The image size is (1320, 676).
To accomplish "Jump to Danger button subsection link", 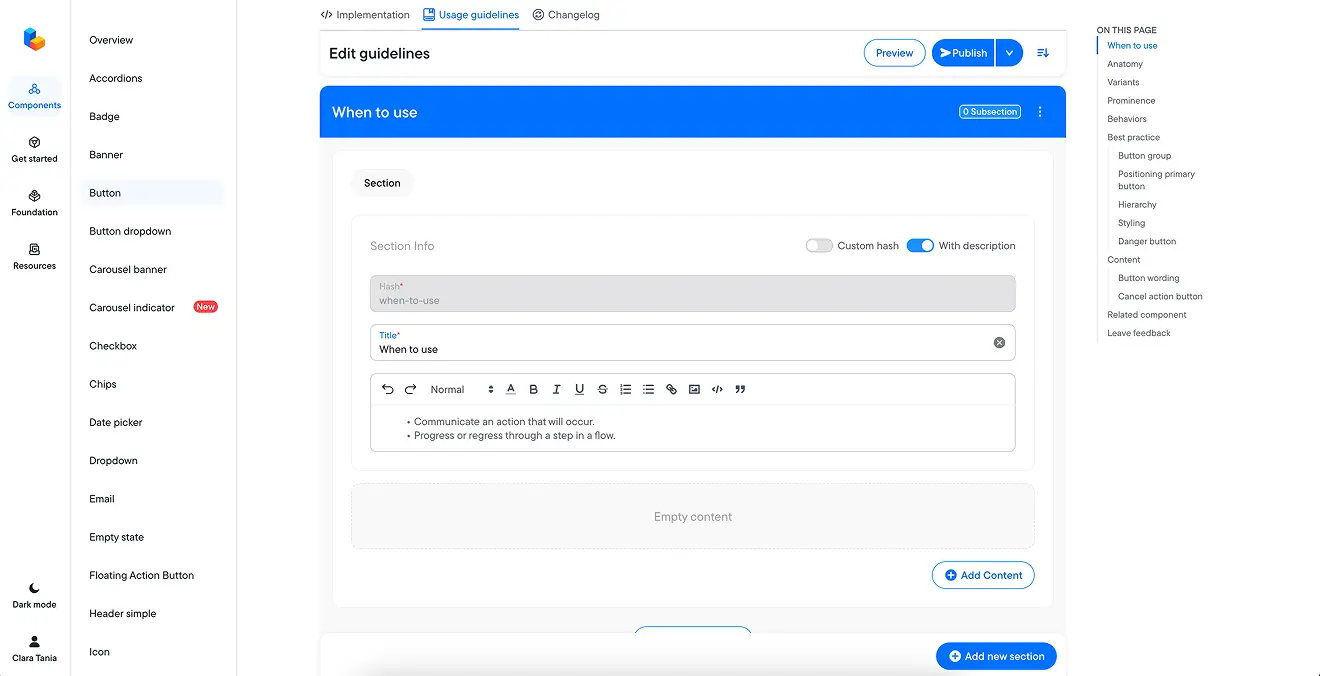I will pos(1147,242).
